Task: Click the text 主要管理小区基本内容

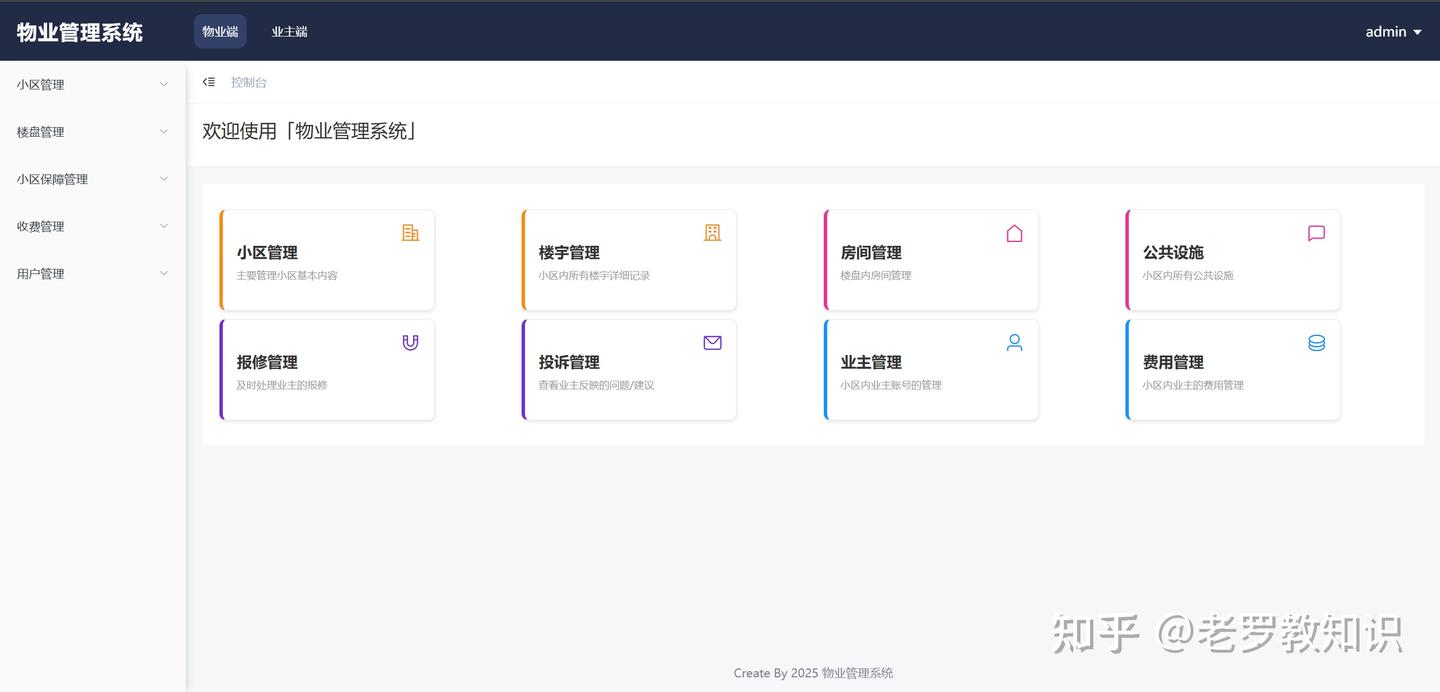Action: [287, 275]
